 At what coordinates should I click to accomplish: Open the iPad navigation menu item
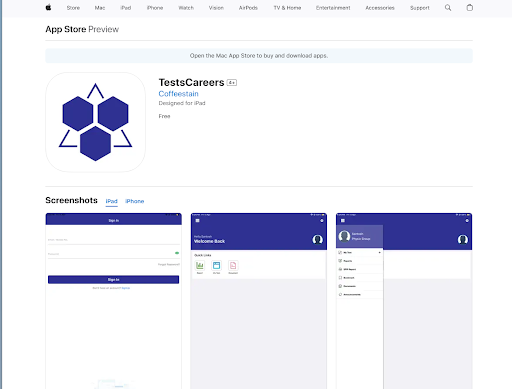tap(126, 8)
